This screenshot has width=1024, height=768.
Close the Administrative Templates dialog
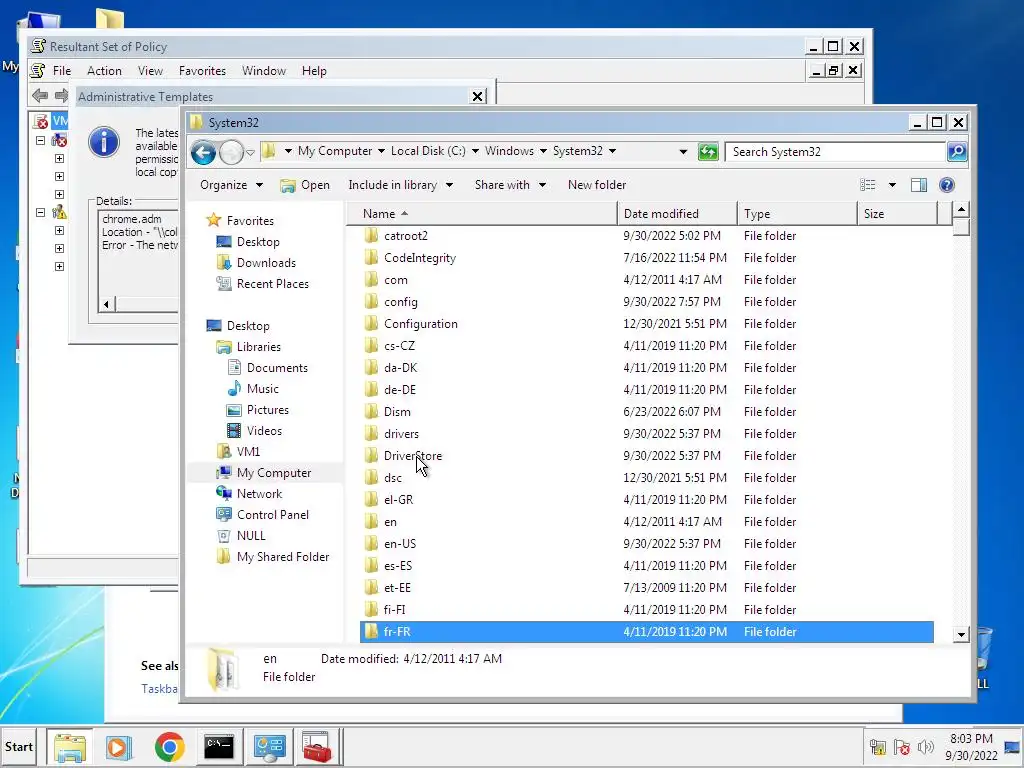pyautogui.click(x=478, y=97)
